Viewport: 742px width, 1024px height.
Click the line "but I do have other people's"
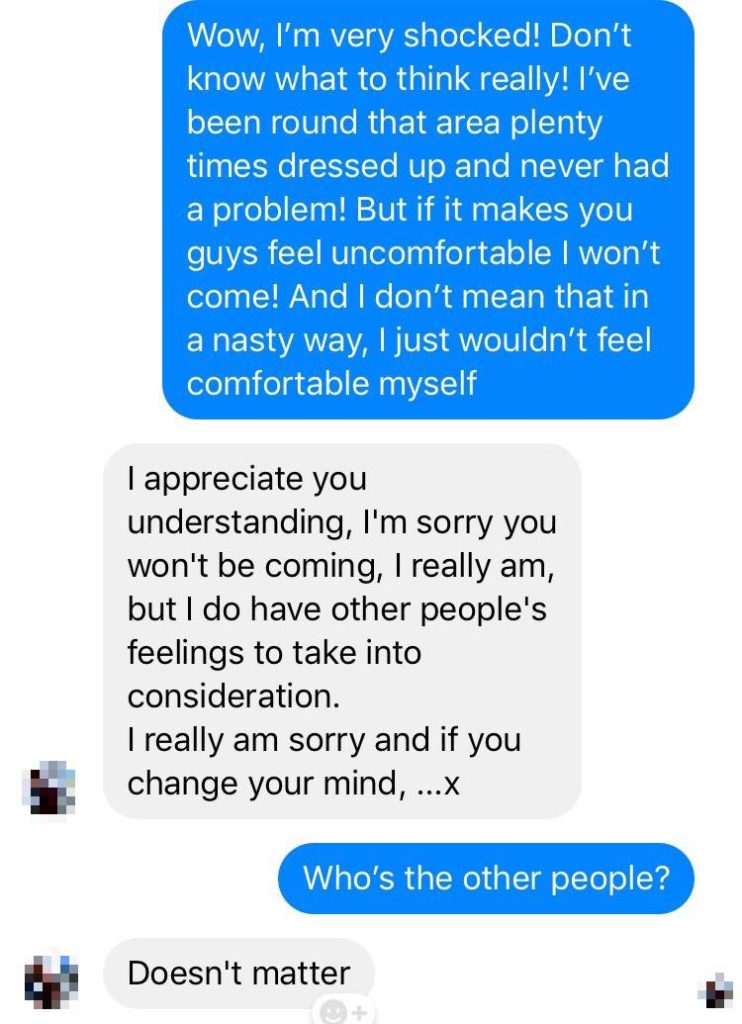point(337,609)
